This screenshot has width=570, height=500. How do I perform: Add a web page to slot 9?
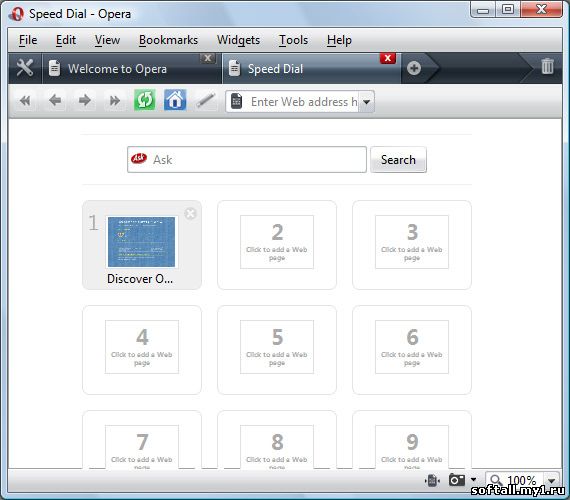point(412,447)
